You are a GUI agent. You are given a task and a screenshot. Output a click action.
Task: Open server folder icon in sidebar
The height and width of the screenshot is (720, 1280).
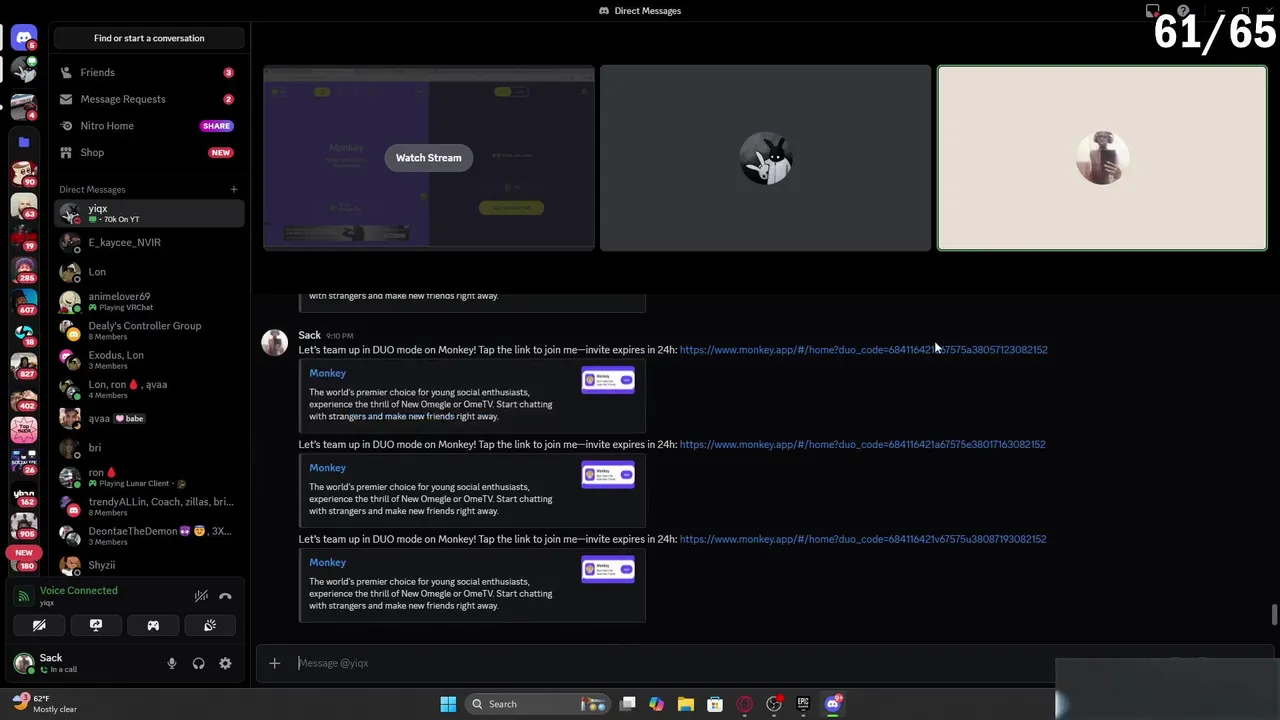tap(23, 142)
